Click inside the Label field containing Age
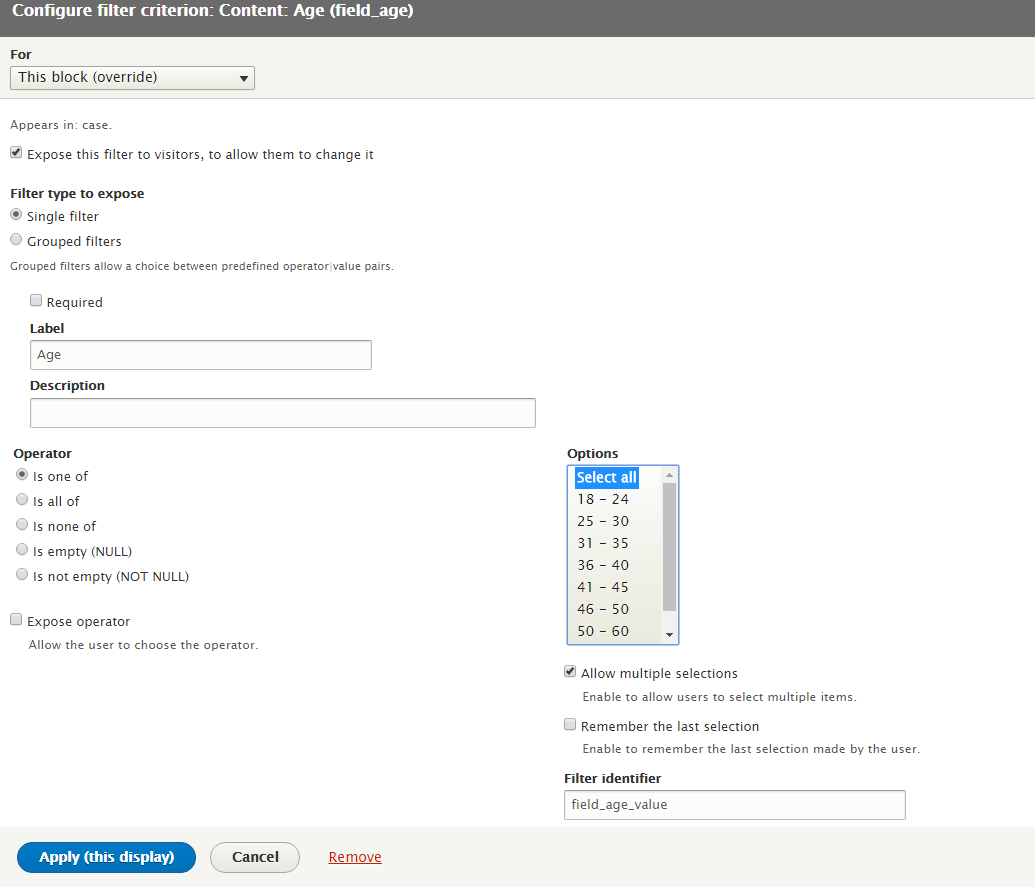The image size is (1035, 887). tap(200, 354)
